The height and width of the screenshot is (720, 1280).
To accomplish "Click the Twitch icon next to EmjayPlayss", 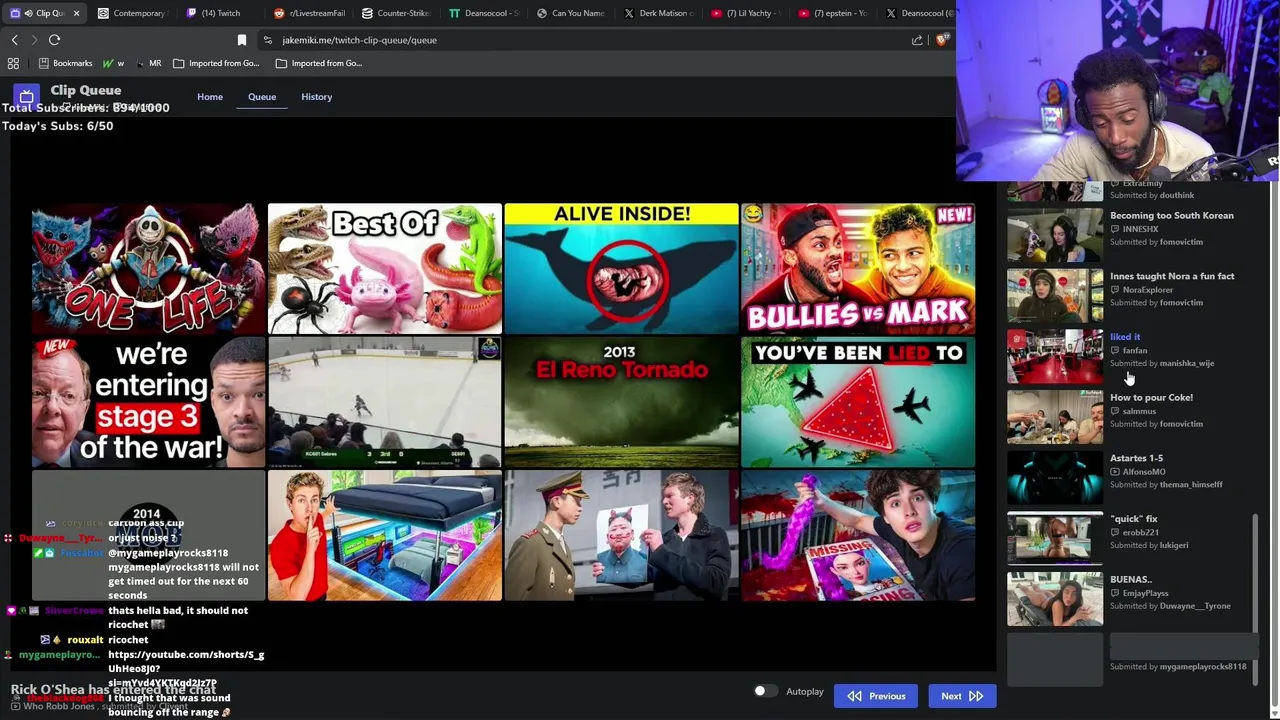I will [1115, 593].
